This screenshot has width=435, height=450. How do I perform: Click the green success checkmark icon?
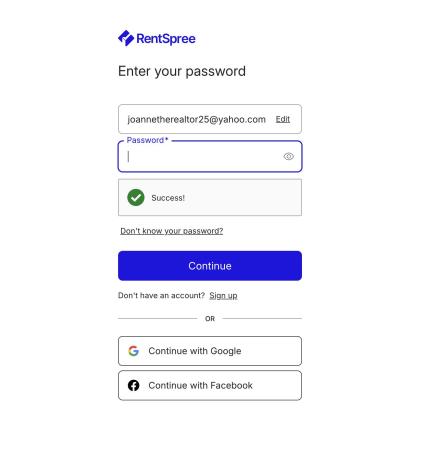pos(136,197)
